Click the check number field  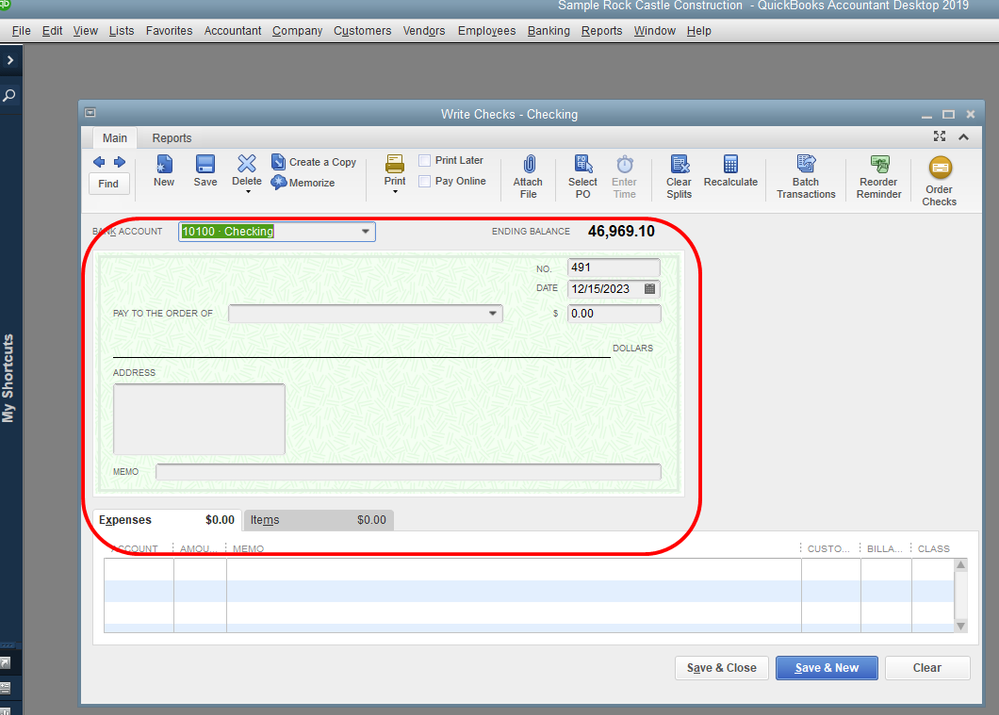[614, 268]
